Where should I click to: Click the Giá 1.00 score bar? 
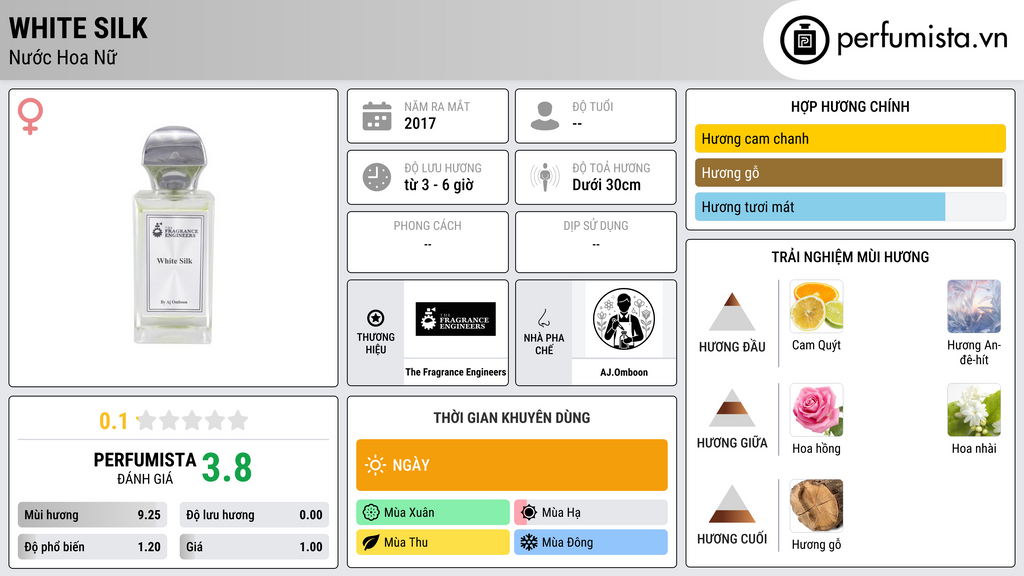point(254,547)
